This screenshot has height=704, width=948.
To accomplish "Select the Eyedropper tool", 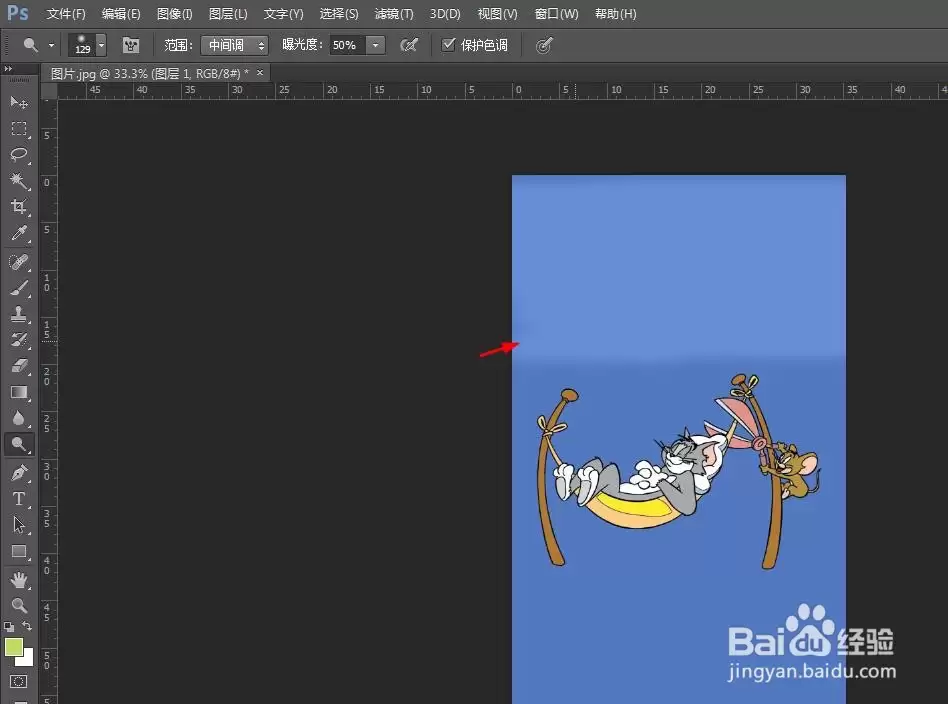I will pyautogui.click(x=19, y=233).
